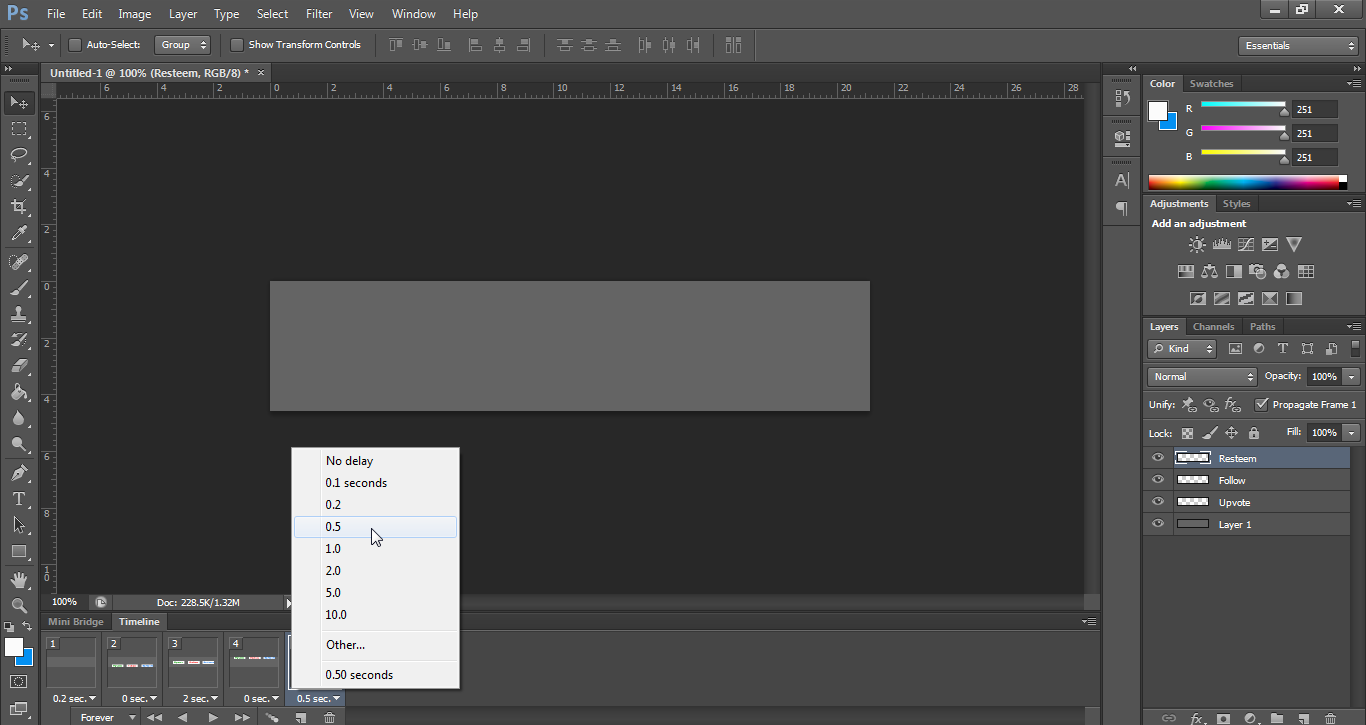Select the Horizontal Type tool
This screenshot has width=1366, height=725.
point(19,498)
